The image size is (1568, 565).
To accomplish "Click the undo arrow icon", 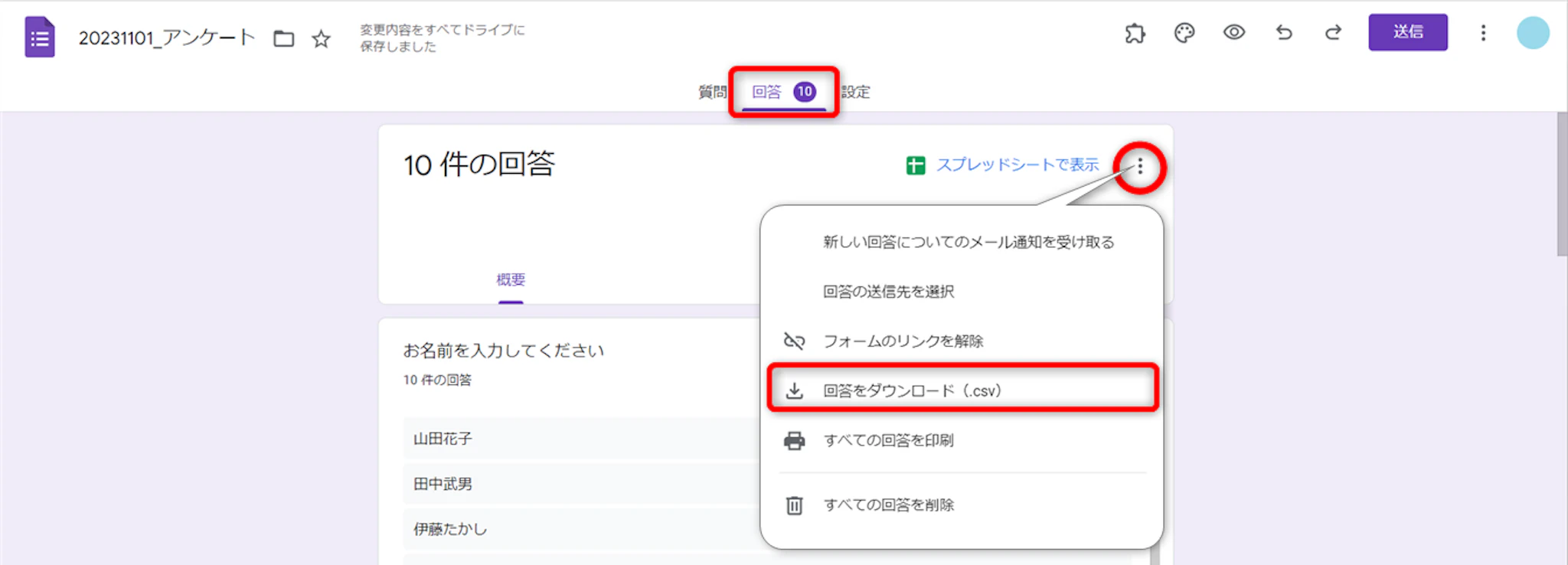I will point(1284,32).
